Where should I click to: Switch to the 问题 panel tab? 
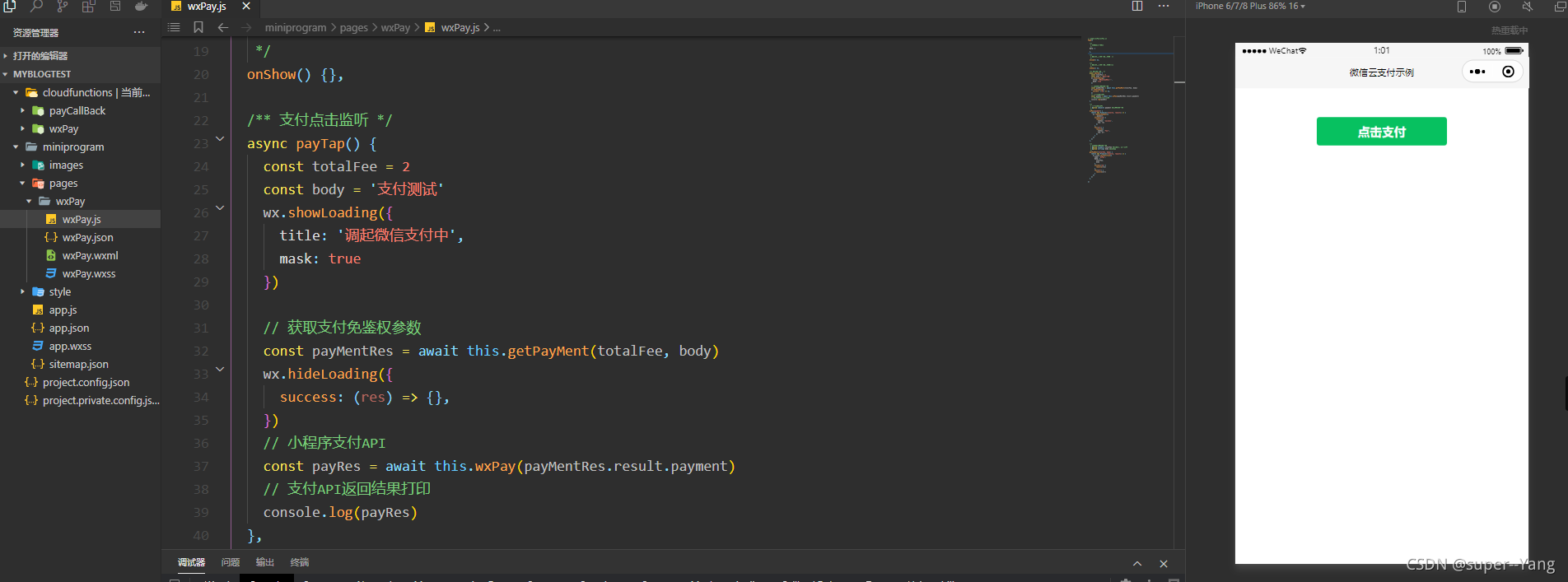[x=231, y=562]
